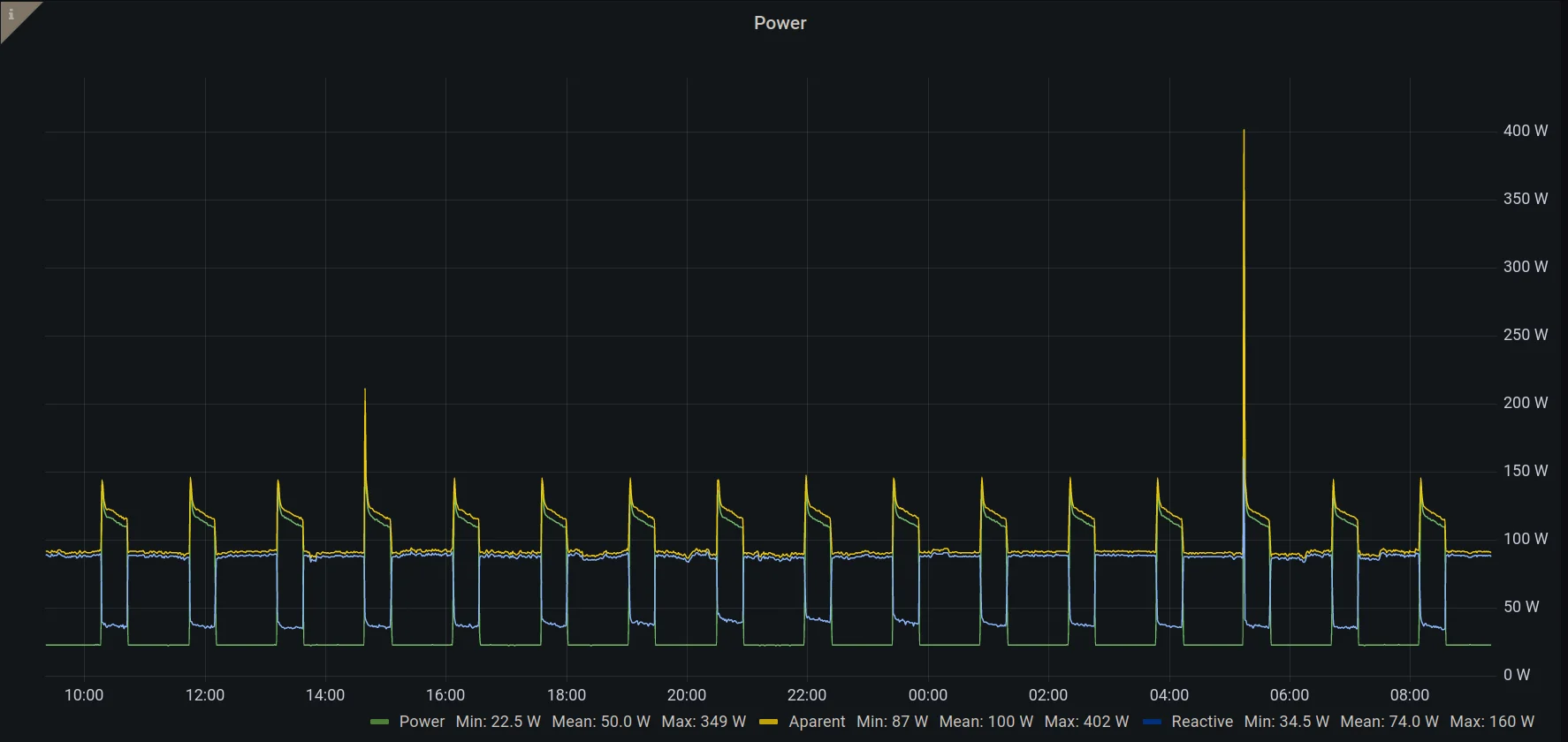Click the Reactive Min 34.5 W value
The image size is (1568, 742).
tap(1286, 722)
